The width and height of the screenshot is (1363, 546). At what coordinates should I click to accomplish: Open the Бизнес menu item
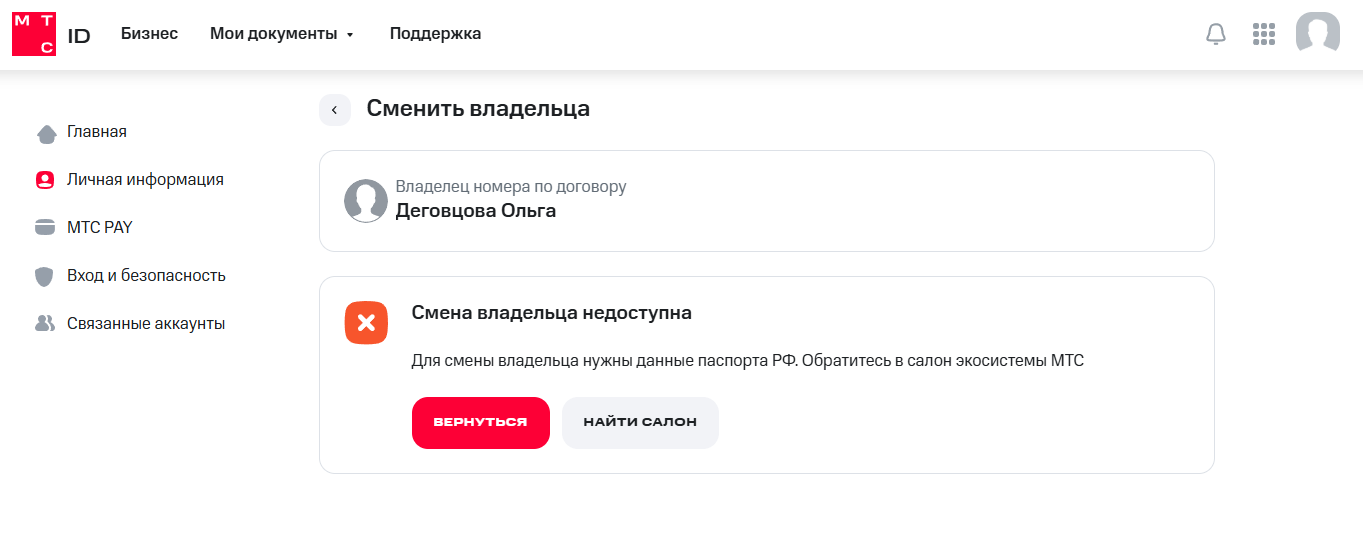[x=149, y=34]
